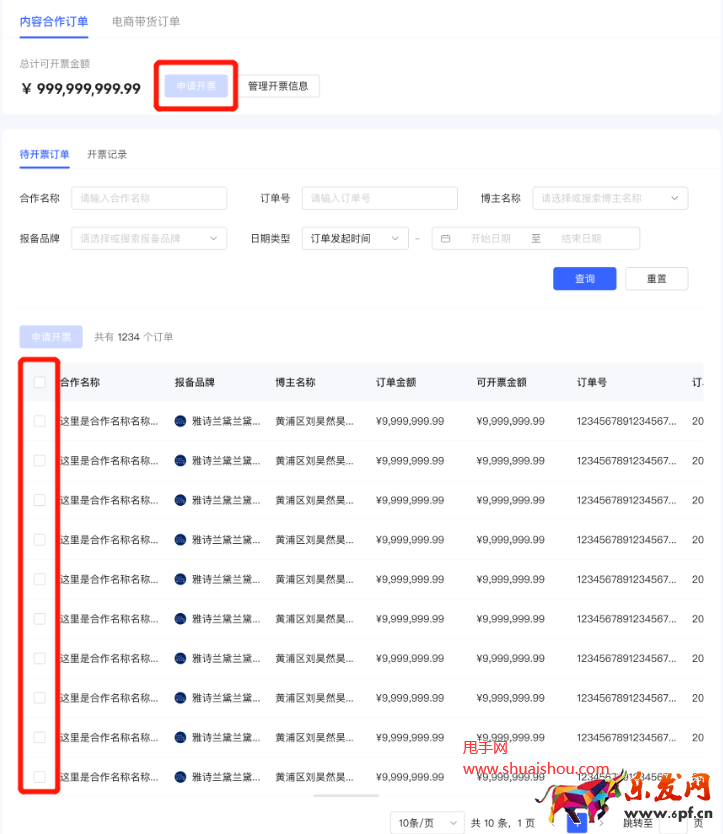Click 申请开票 beside the total invoiceable amount

[196, 86]
